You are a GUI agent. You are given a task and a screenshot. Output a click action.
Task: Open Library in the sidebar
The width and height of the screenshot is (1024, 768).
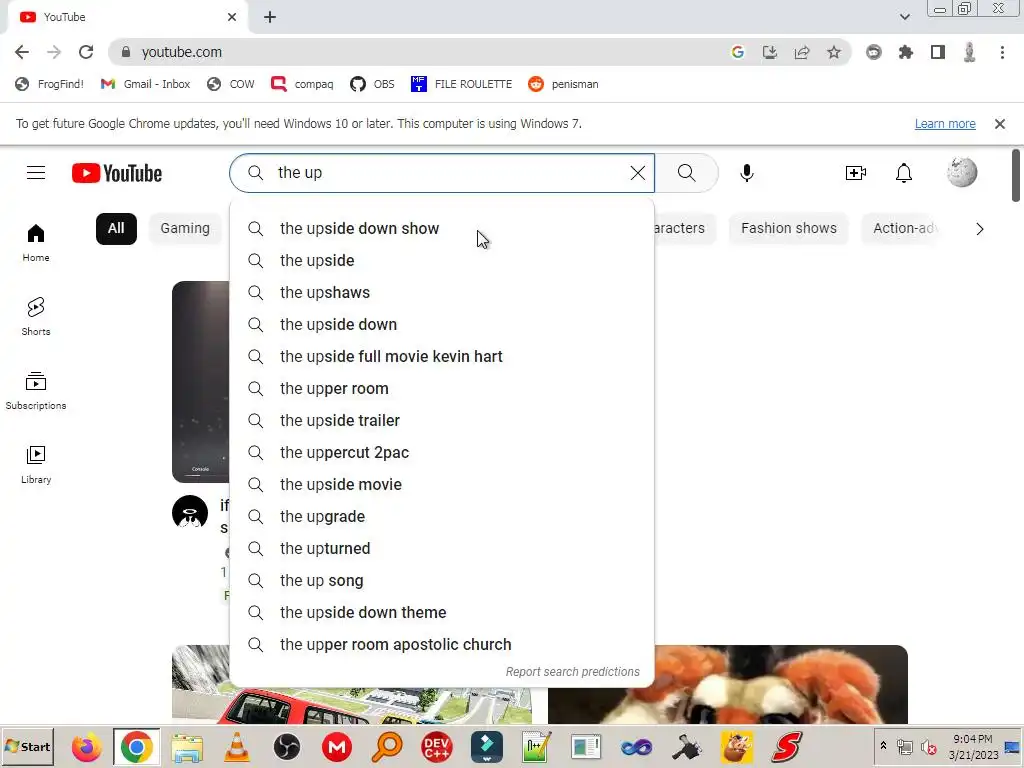click(36, 464)
